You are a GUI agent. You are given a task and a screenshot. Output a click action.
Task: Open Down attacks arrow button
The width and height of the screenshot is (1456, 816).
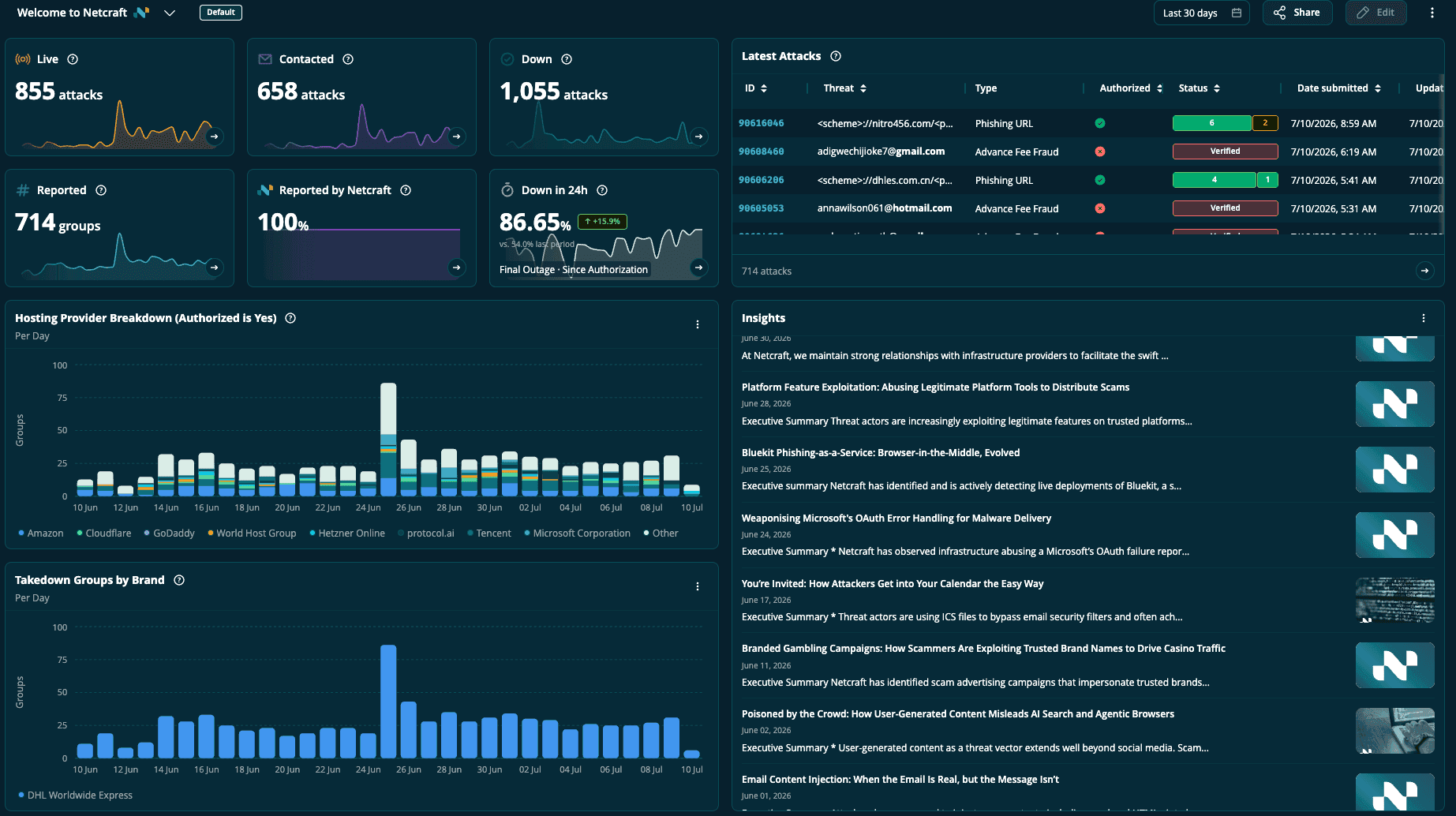pos(698,137)
